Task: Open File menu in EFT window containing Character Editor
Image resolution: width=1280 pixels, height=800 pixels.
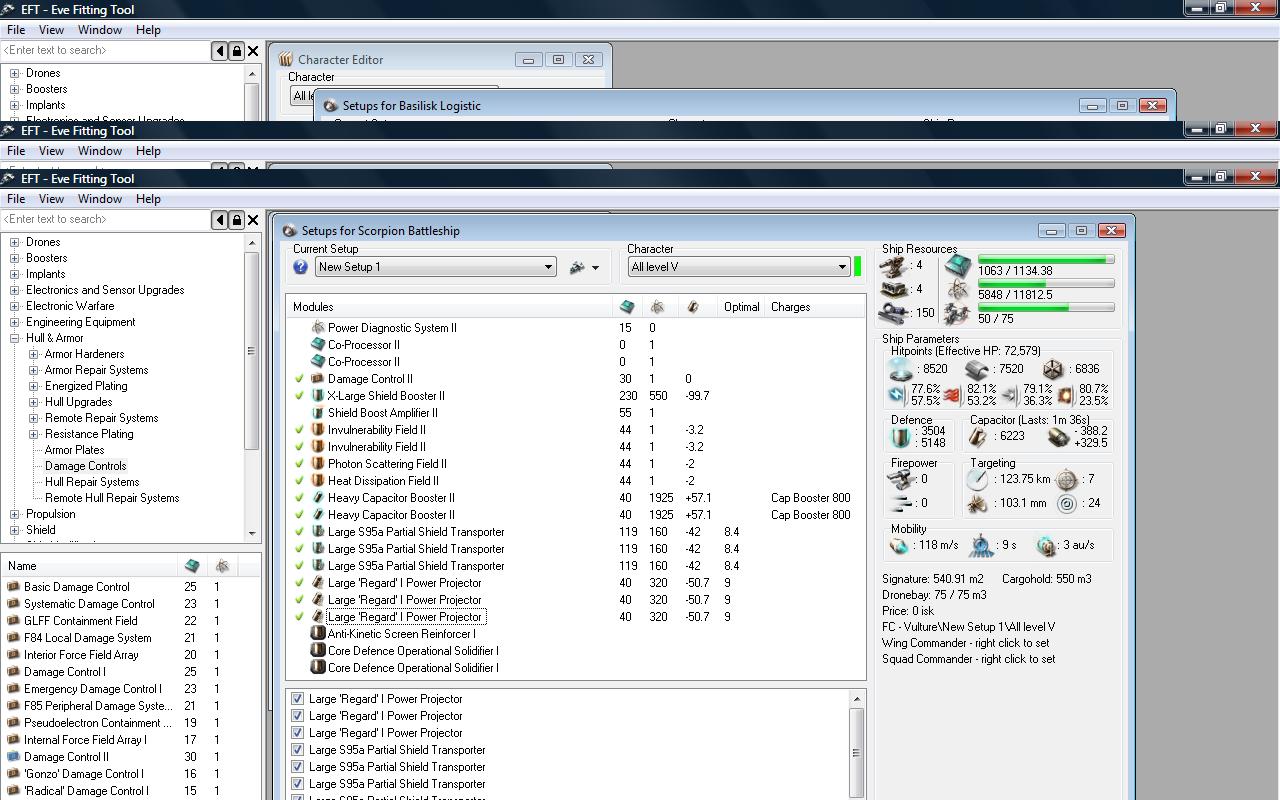Action: (x=16, y=30)
